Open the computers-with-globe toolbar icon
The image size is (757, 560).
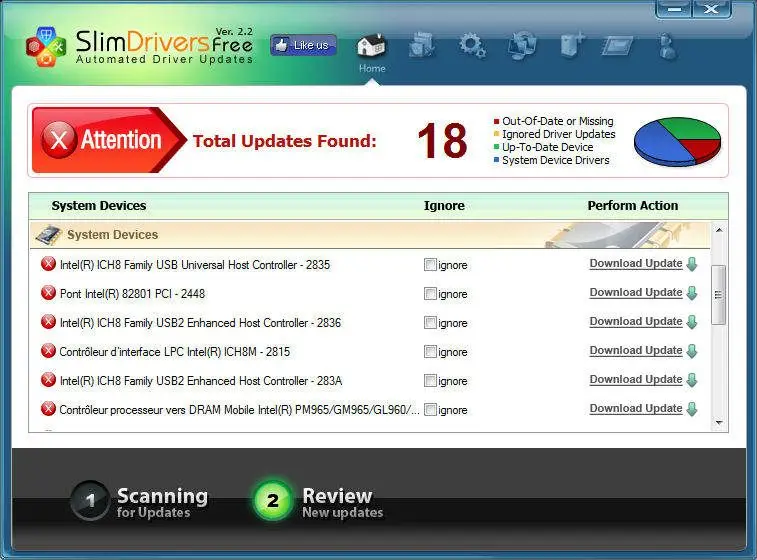[x=522, y=46]
